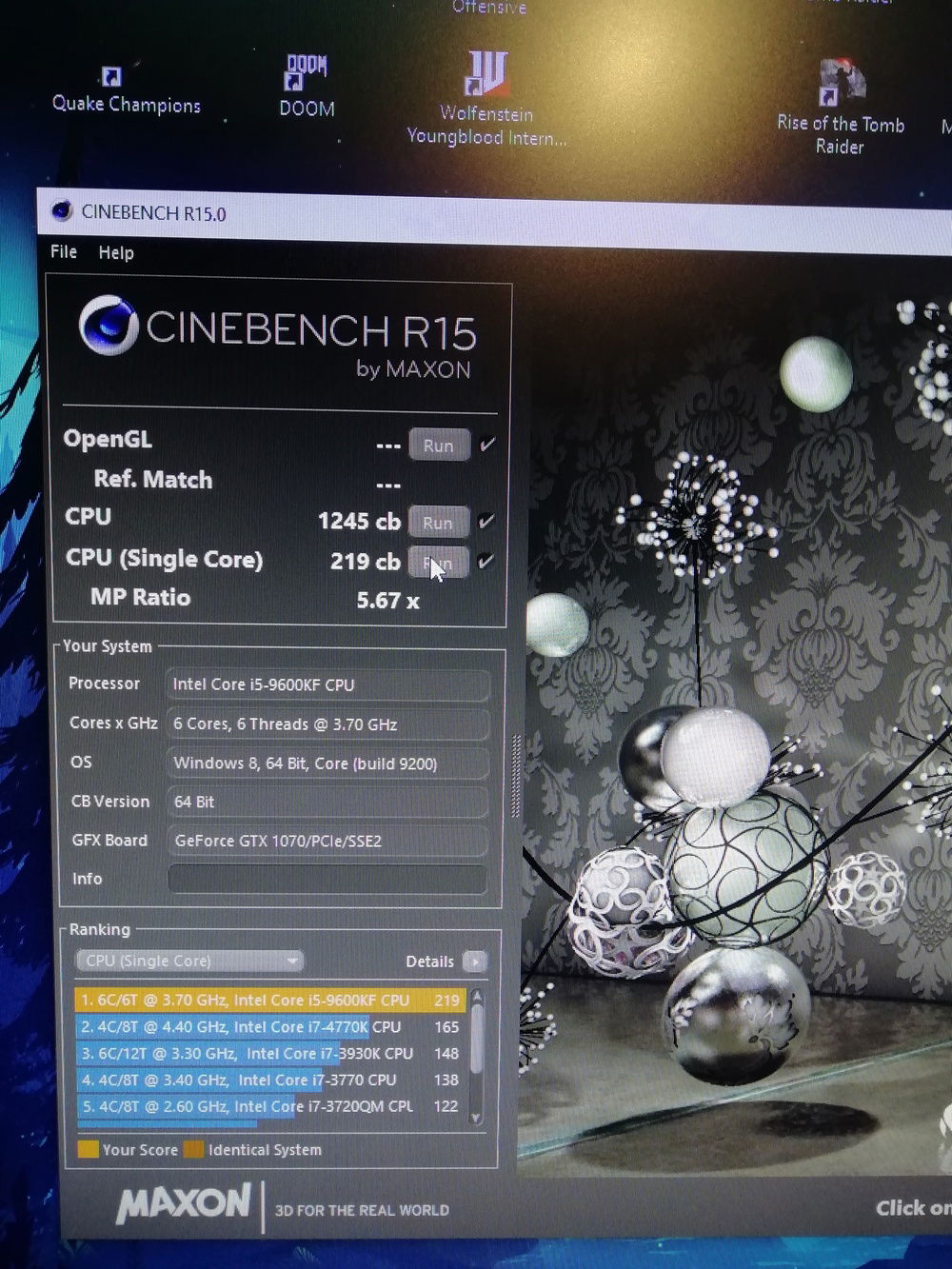
Task: Click the empty Info text field
Action: [327, 879]
